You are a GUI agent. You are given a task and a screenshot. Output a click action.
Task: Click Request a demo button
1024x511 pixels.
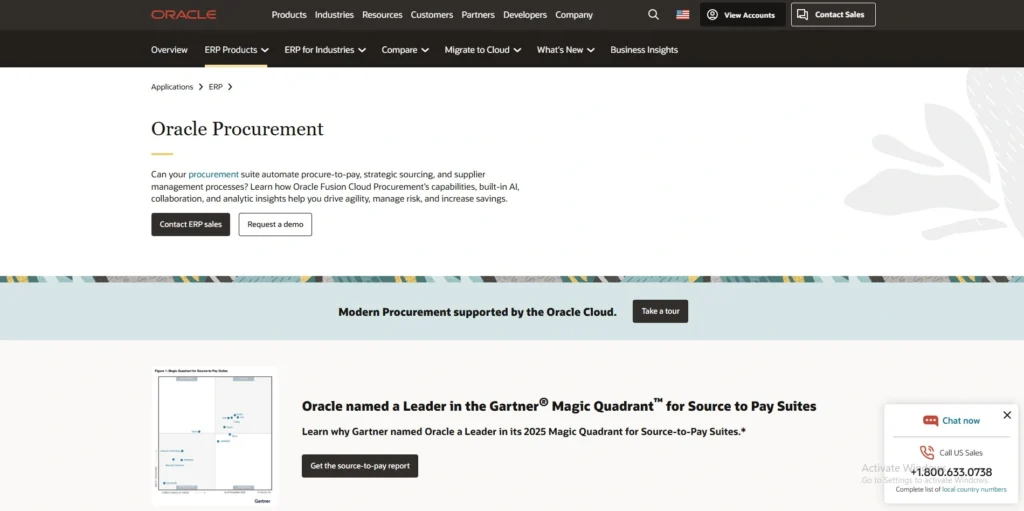point(275,224)
